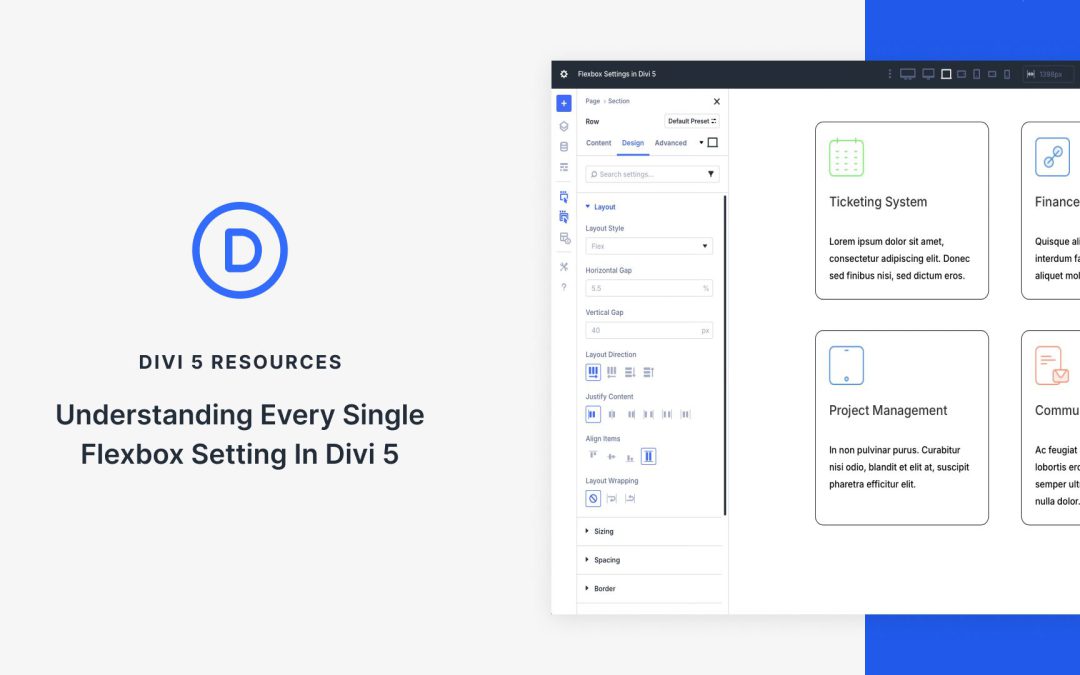This screenshot has height=675, width=1080.
Task: Click the Horizontal Gap value field
Action: 649,289
